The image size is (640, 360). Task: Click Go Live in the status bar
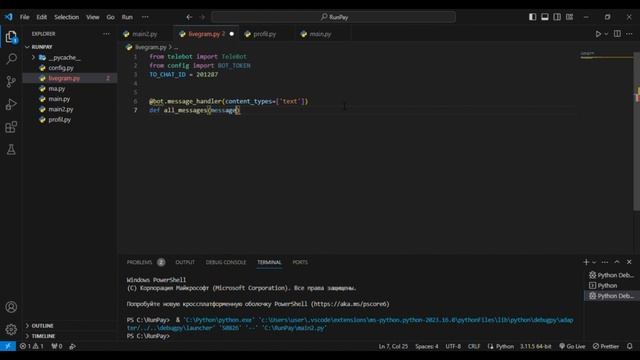coord(572,346)
